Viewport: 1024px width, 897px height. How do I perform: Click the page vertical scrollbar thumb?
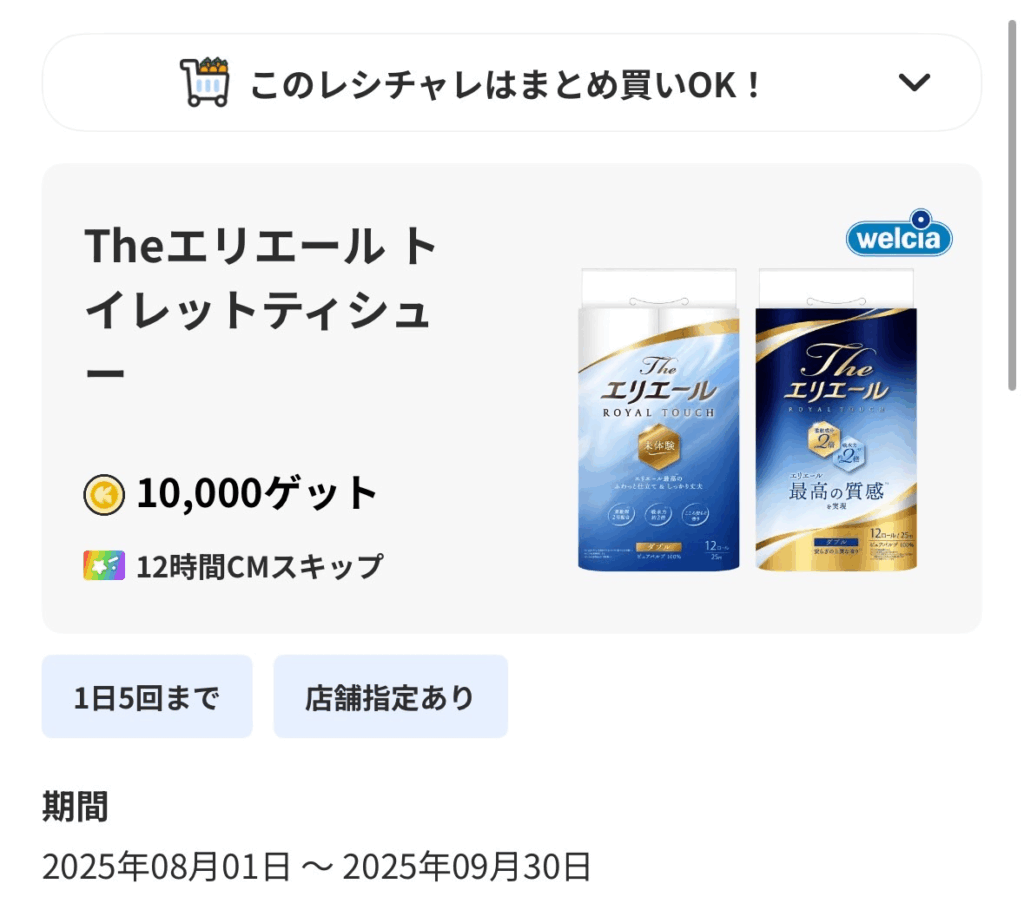1012,204
